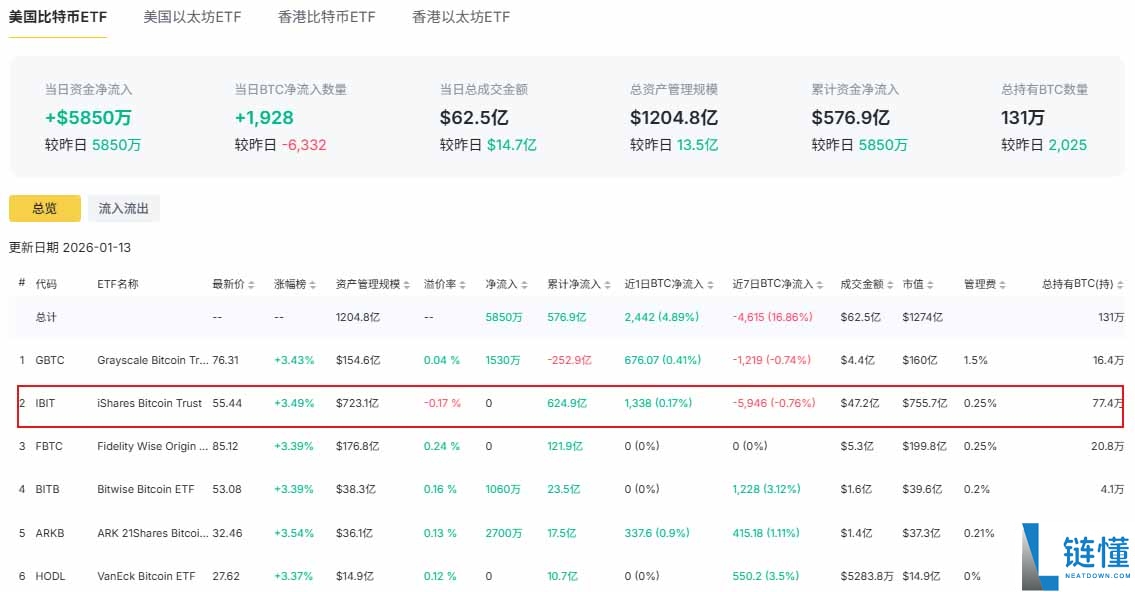Sort by 管理费 column arrow

[x=1003, y=285]
